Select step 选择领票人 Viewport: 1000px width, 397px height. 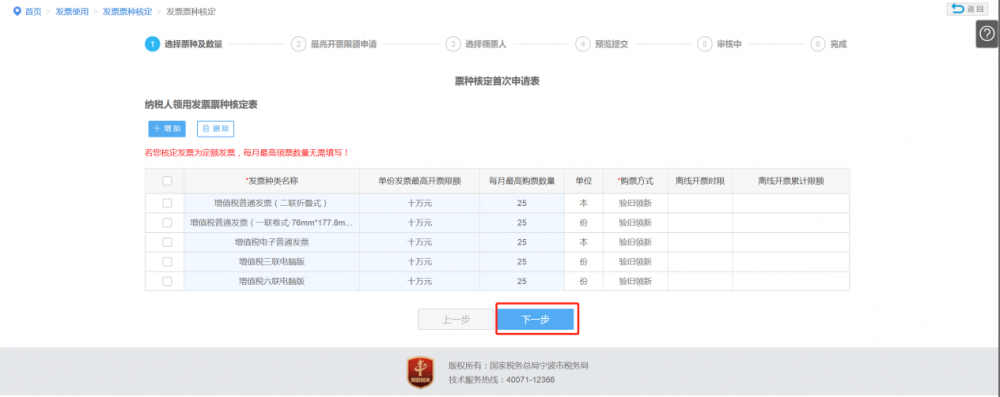(485, 45)
